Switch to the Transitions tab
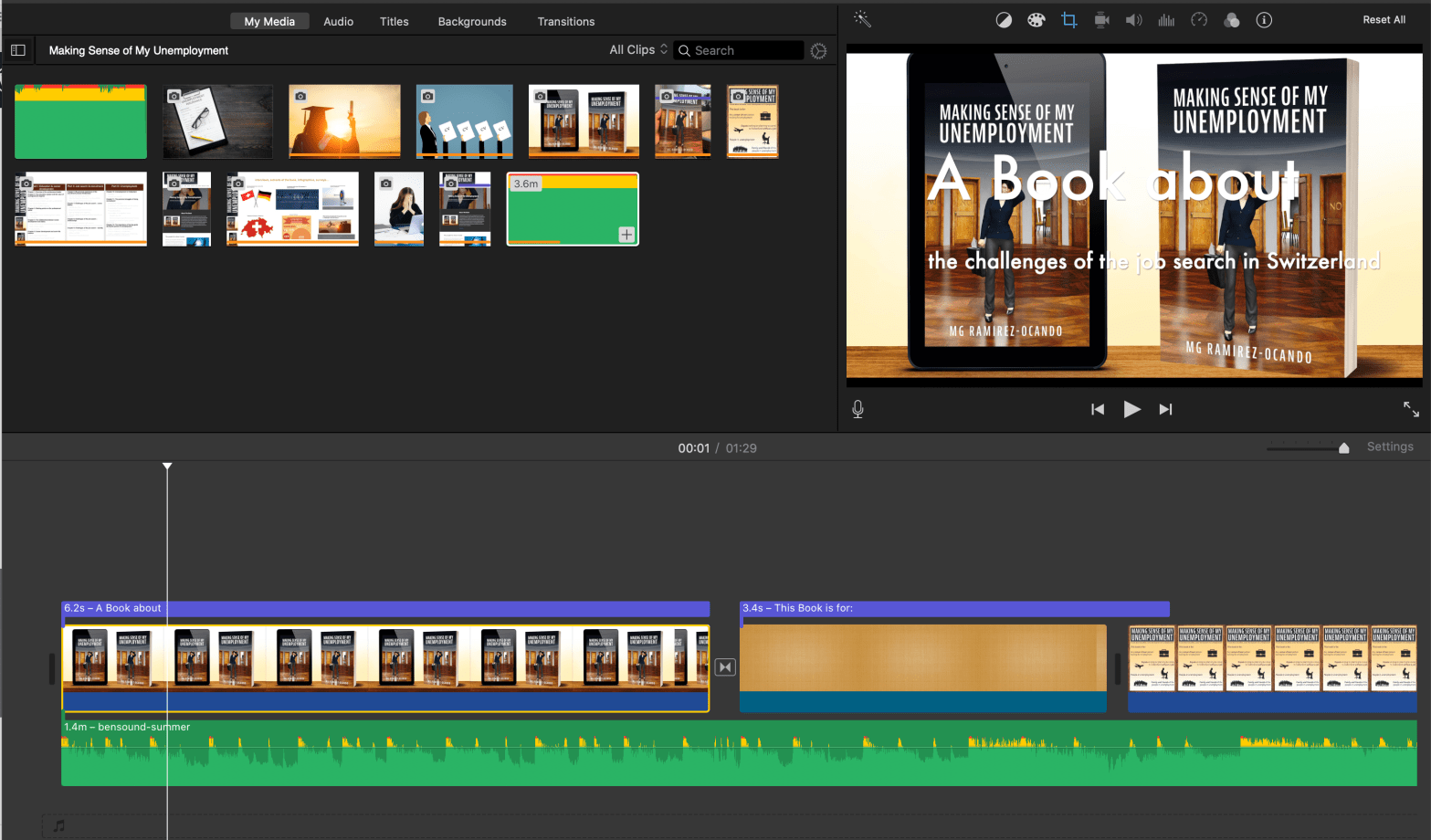 pos(565,21)
